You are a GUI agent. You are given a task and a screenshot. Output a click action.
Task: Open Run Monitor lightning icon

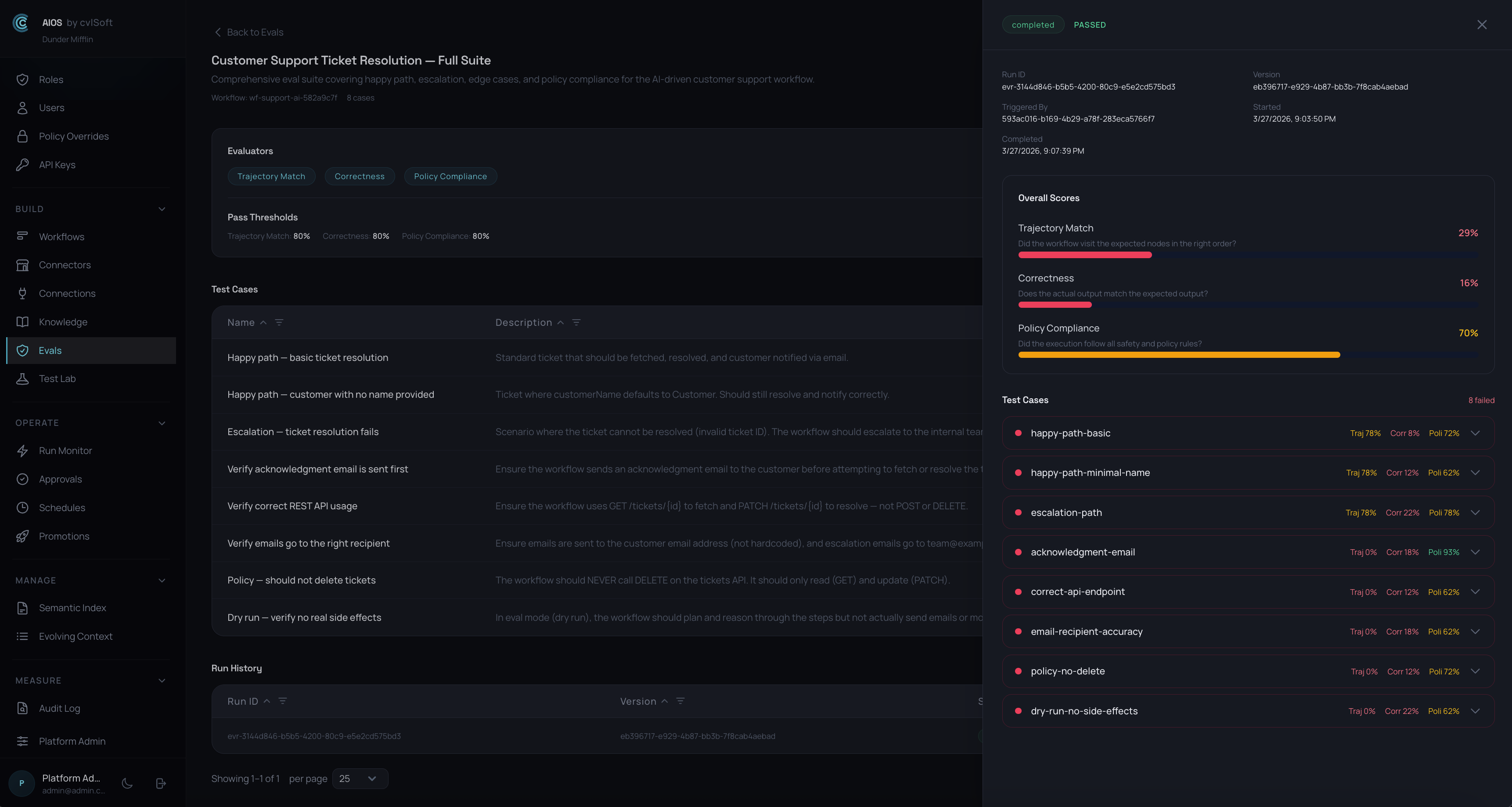tap(22, 451)
